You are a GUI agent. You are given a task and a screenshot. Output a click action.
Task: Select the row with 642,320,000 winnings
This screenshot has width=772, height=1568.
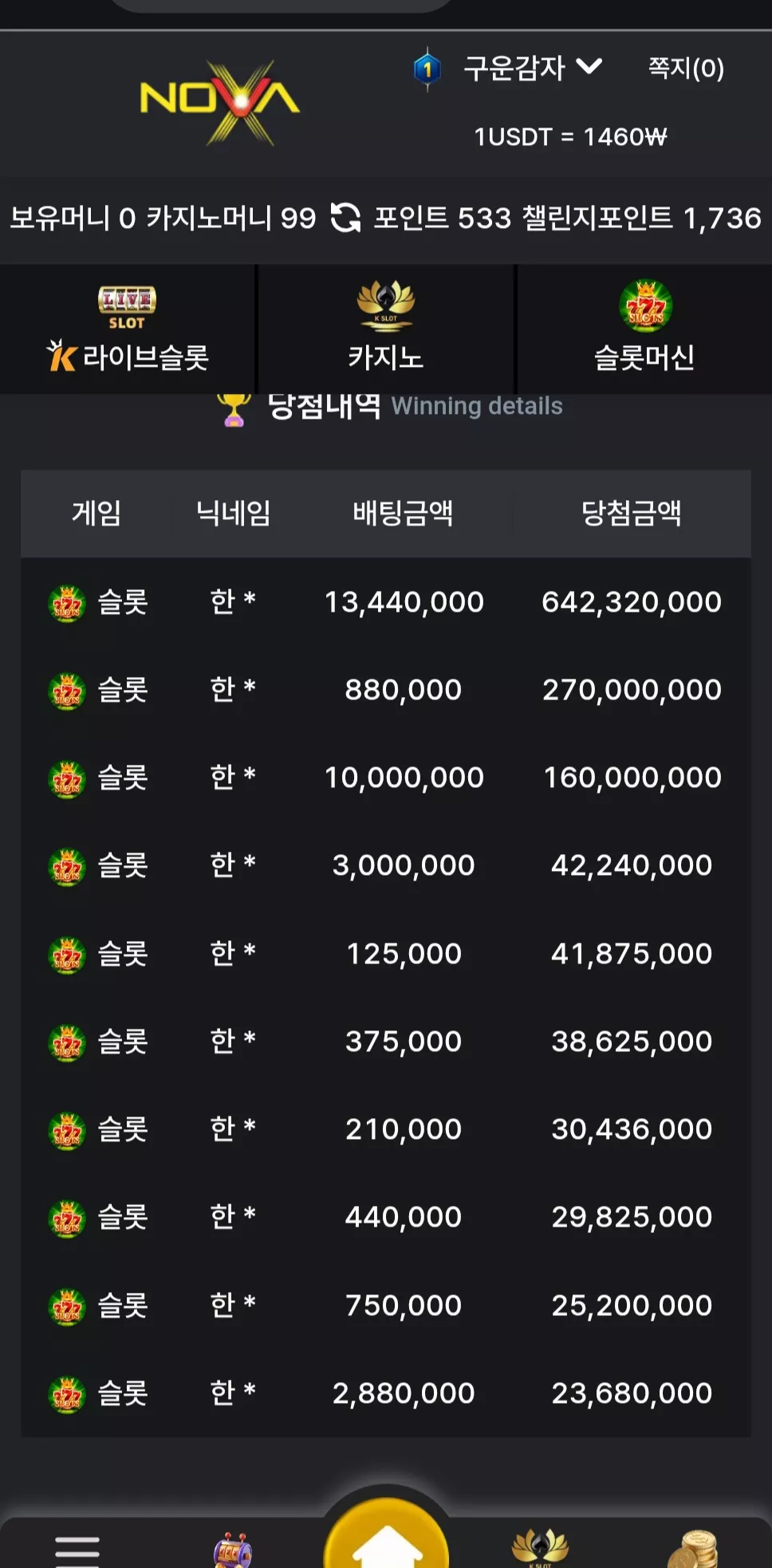coord(386,602)
